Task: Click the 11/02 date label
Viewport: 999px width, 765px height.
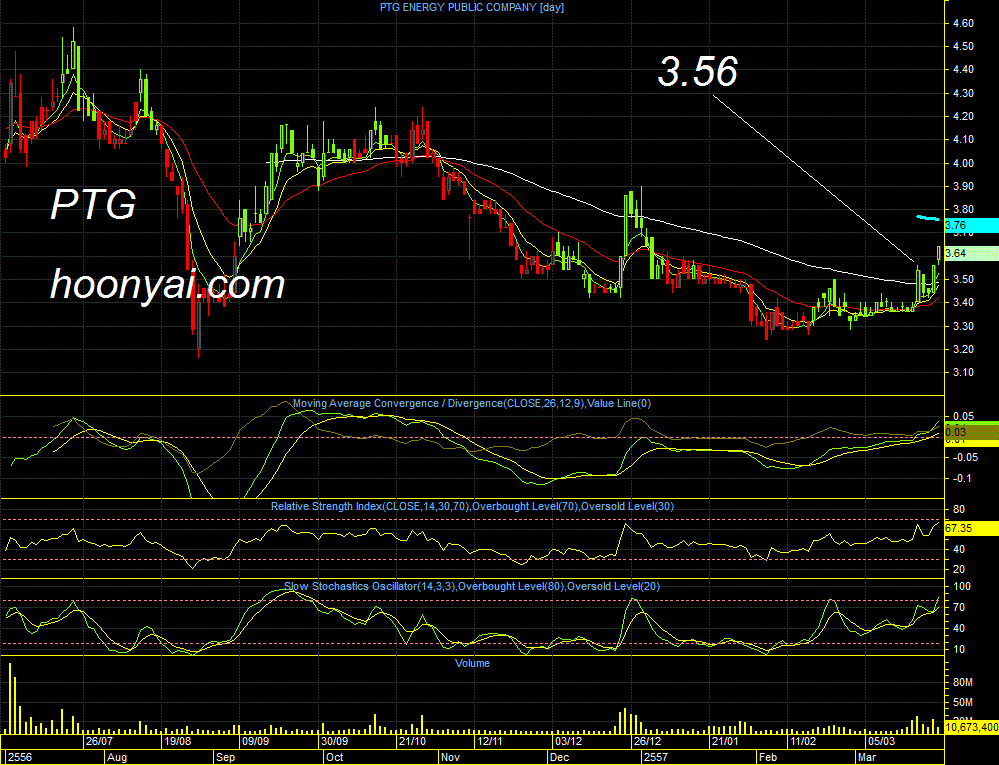Action: point(803,741)
